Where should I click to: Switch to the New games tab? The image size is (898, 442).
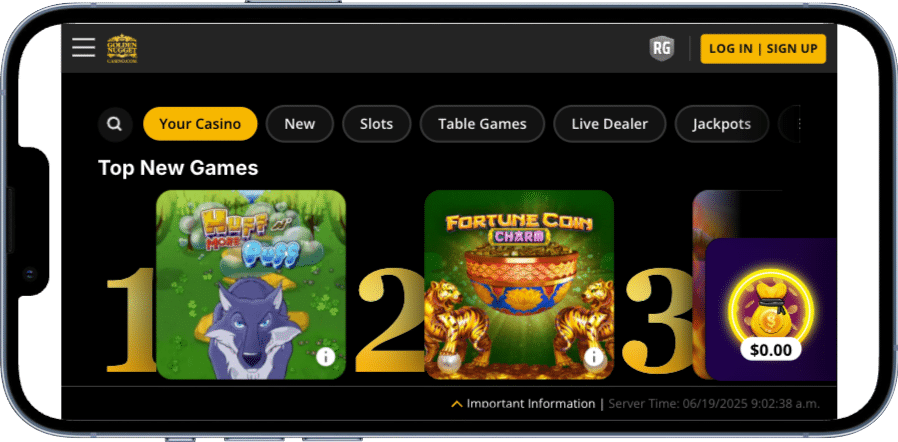pyautogui.click(x=300, y=124)
